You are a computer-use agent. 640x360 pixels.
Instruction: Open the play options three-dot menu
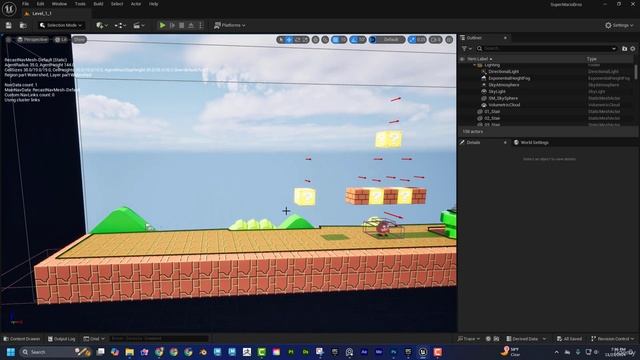point(200,25)
